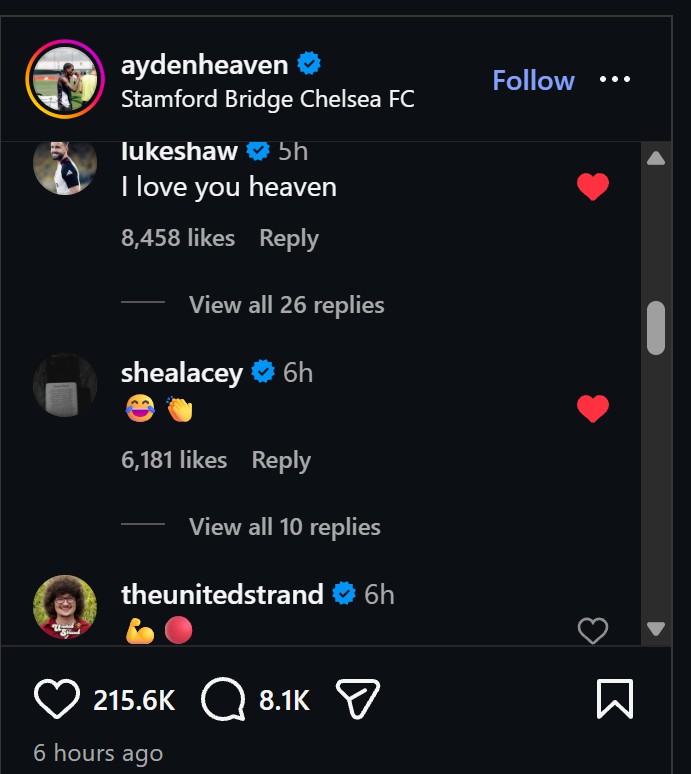Click the scroll up arrow

pyautogui.click(x=656, y=159)
